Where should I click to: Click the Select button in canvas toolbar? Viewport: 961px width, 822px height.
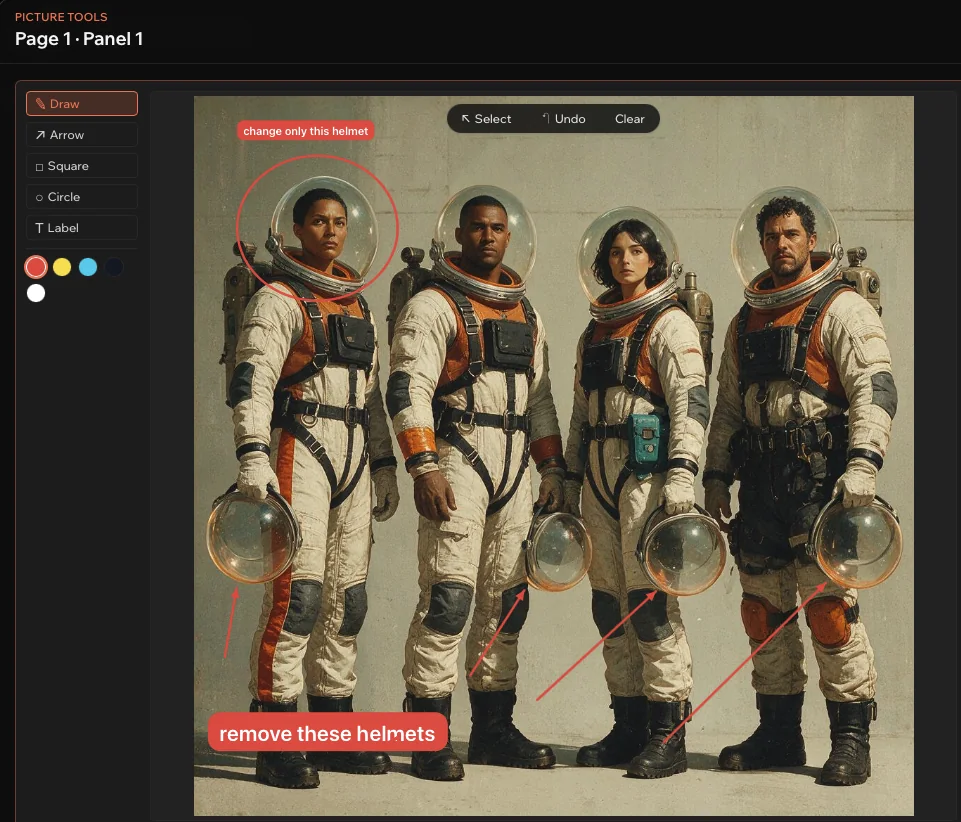click(x=486, y=119)
